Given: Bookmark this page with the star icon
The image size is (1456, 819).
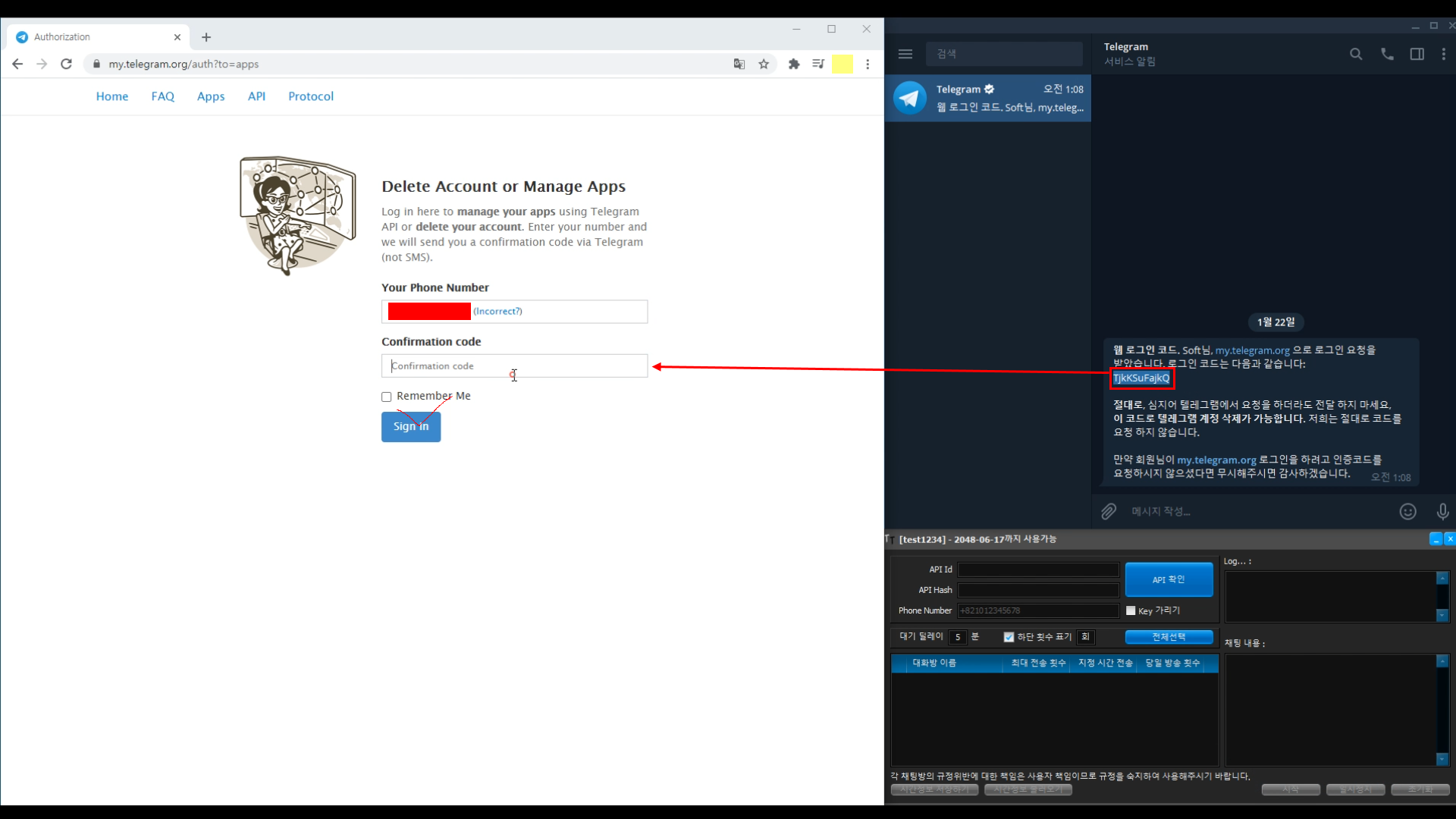Looking at the screenshot, I should click(764, 64).
